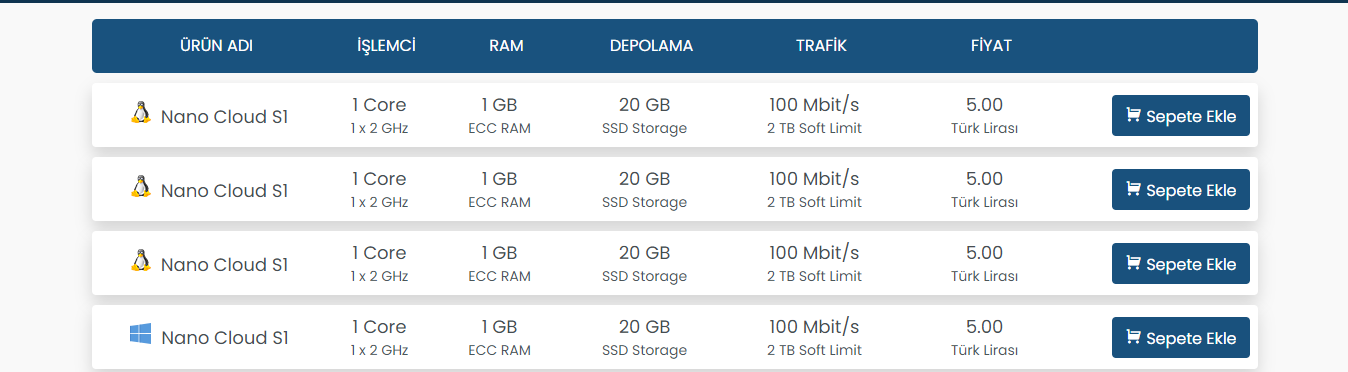The image size is (1348, 372).
Task: Pick "20 GB" in the Windows row
Action: (644, 327)
